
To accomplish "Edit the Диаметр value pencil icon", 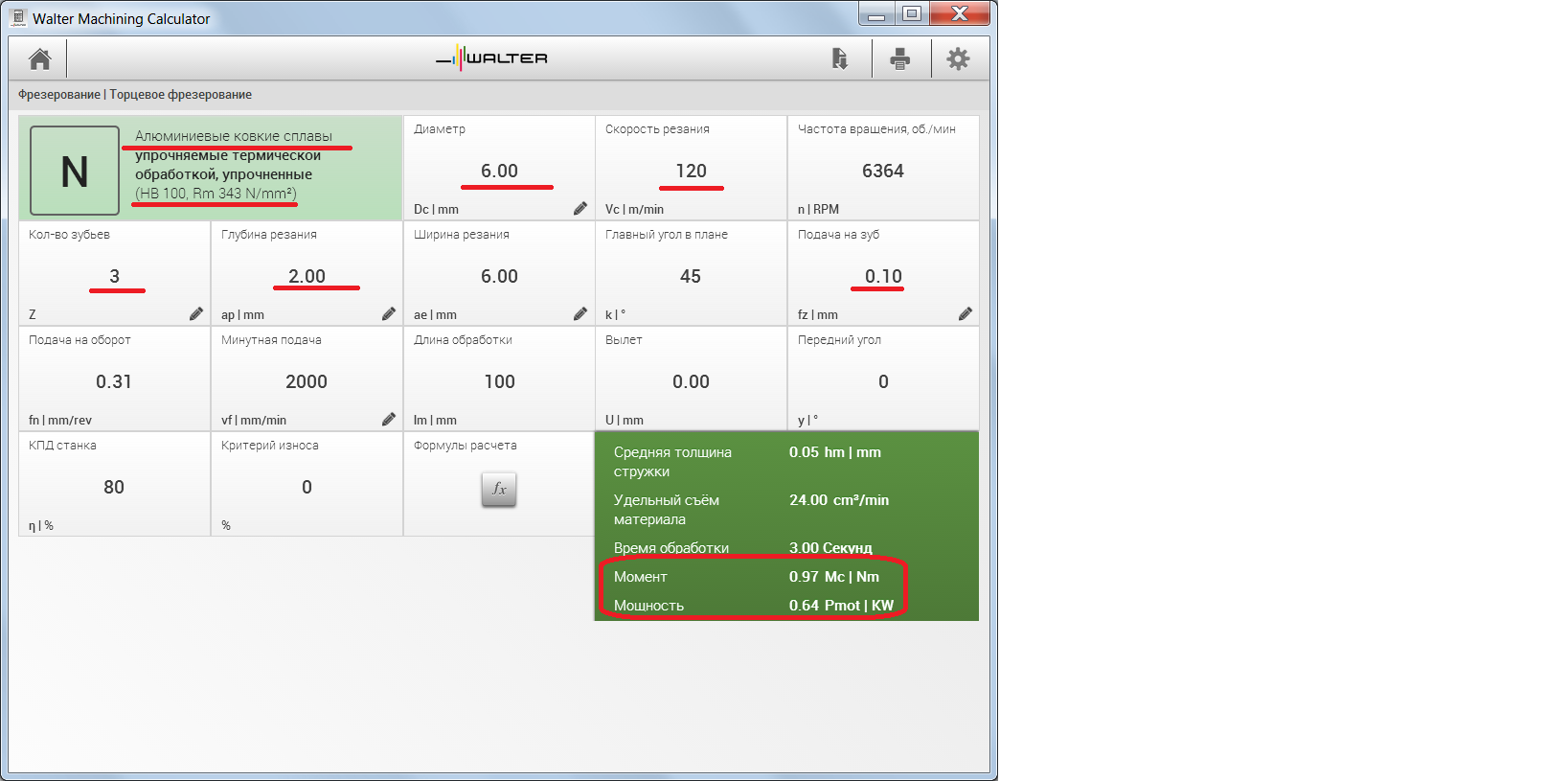I will (580, 208).
